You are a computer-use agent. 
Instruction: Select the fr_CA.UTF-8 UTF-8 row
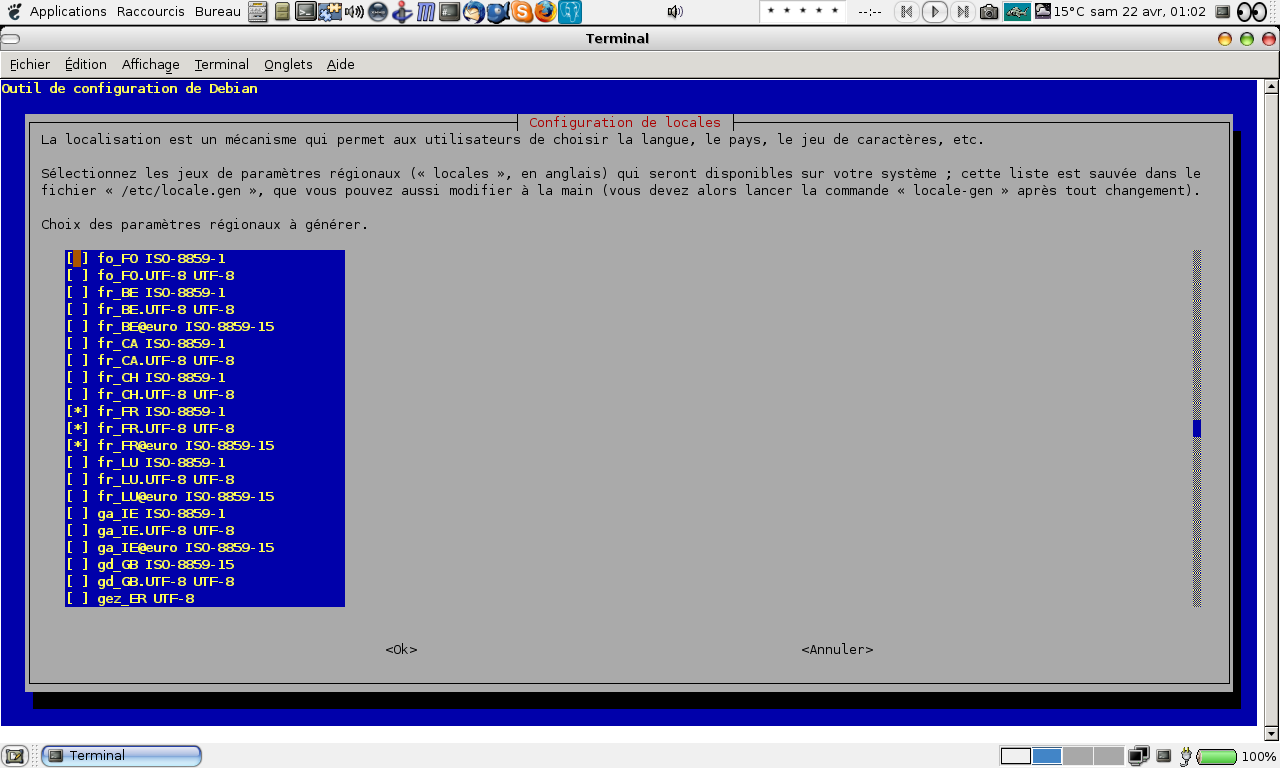[205, 361]
